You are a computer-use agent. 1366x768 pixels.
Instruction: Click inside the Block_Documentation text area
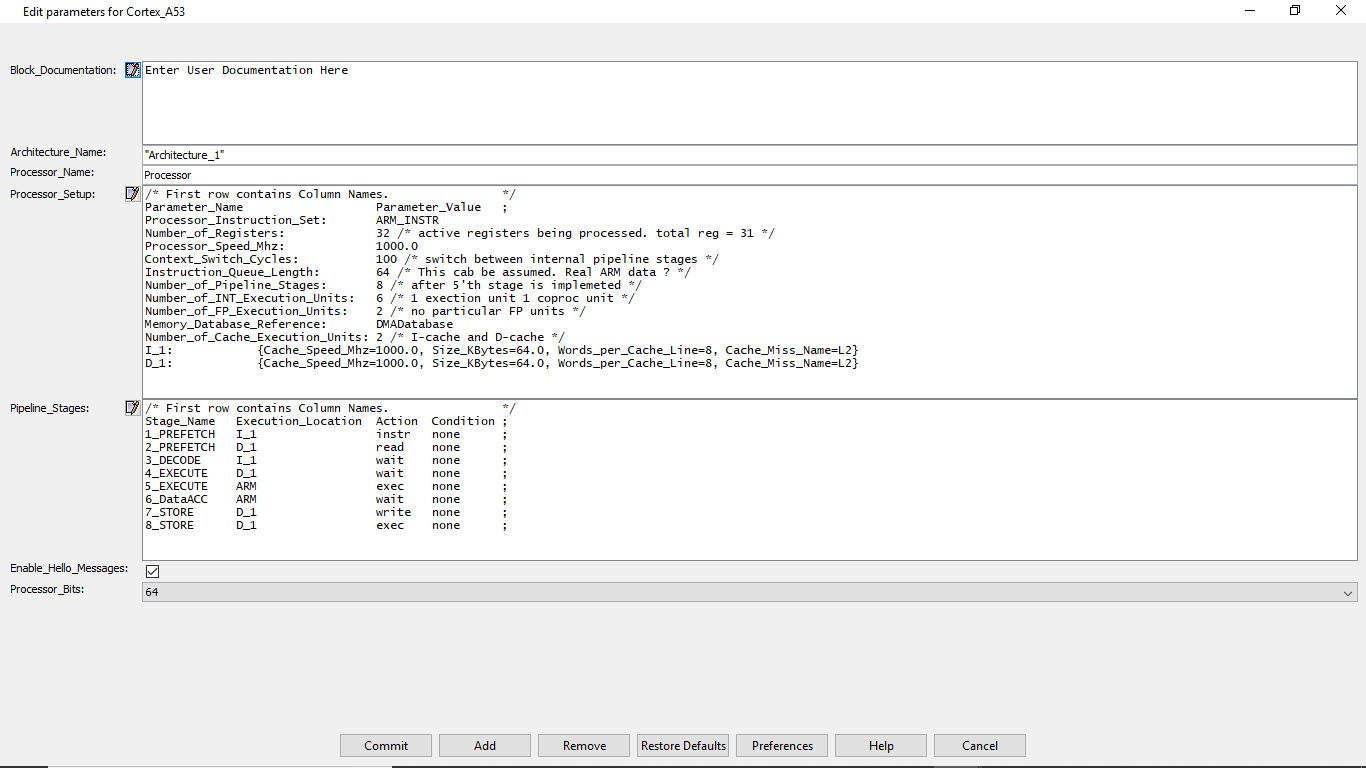749,104
